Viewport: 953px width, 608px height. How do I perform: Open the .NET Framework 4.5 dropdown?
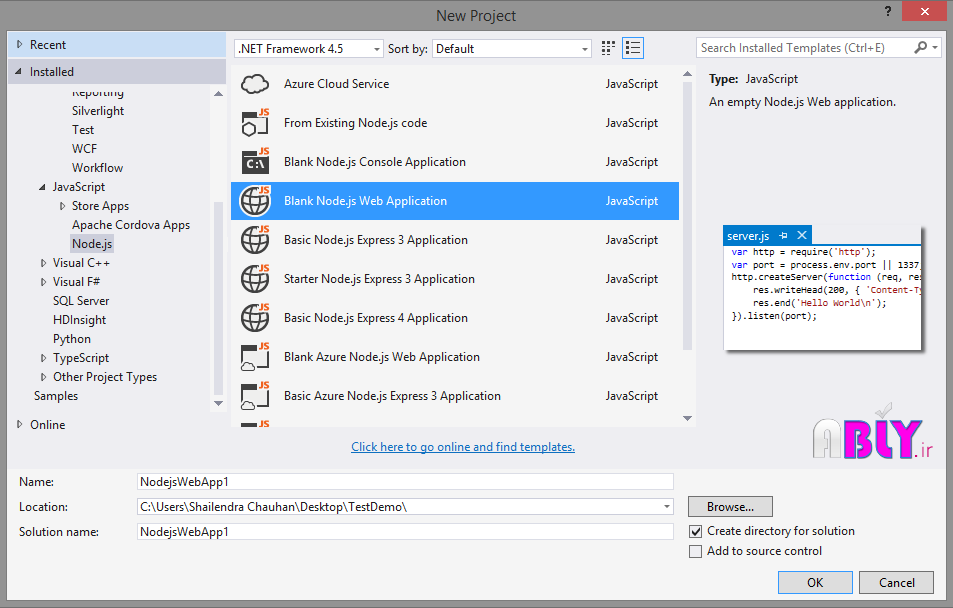coord(309,49)
